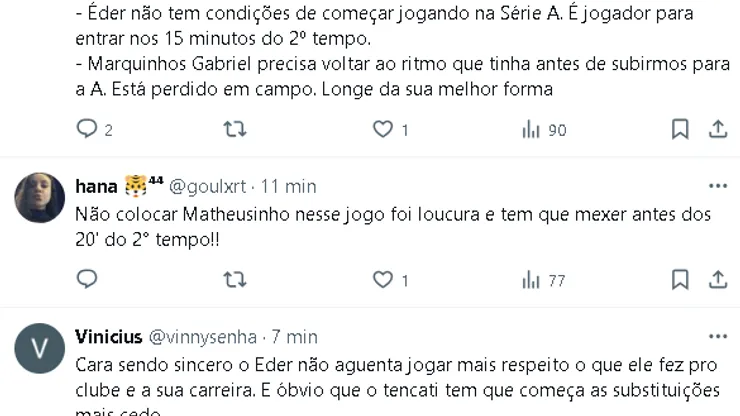Repost the Marquinhos Gabriel tweet
The height and width of the screenshot is (416, 740).
(x=234, y=129)
